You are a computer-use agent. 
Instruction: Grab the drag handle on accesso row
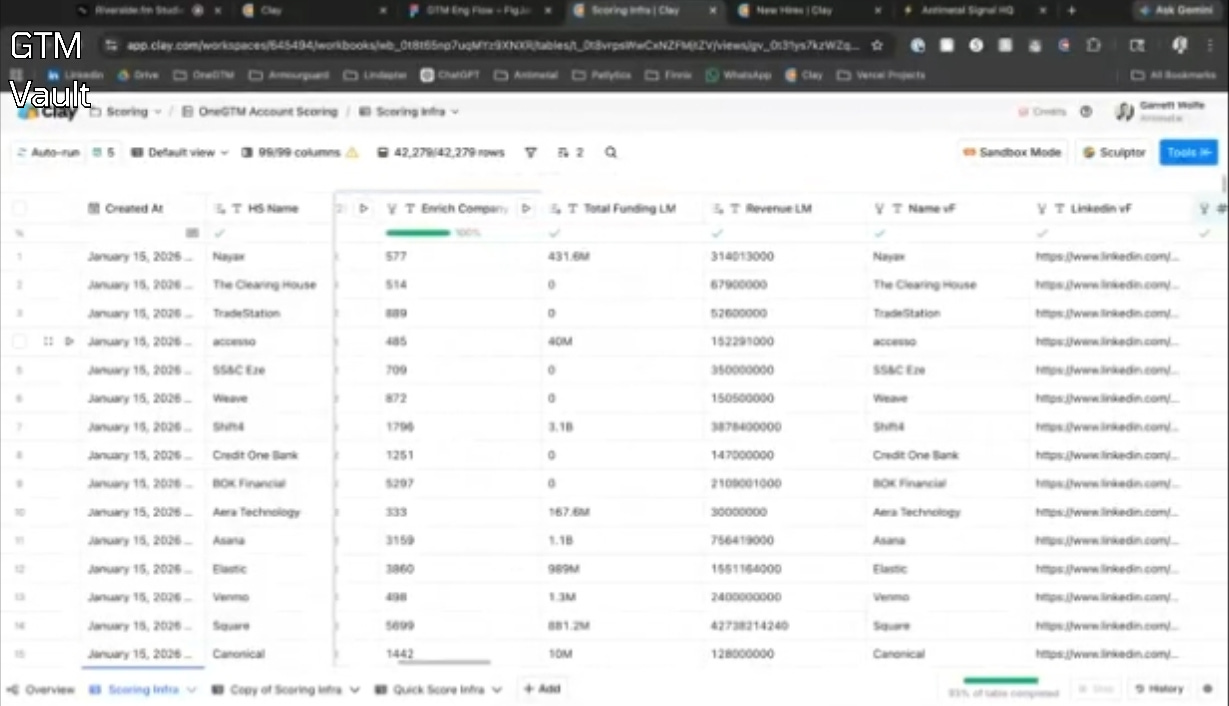[x=48, y=341]
